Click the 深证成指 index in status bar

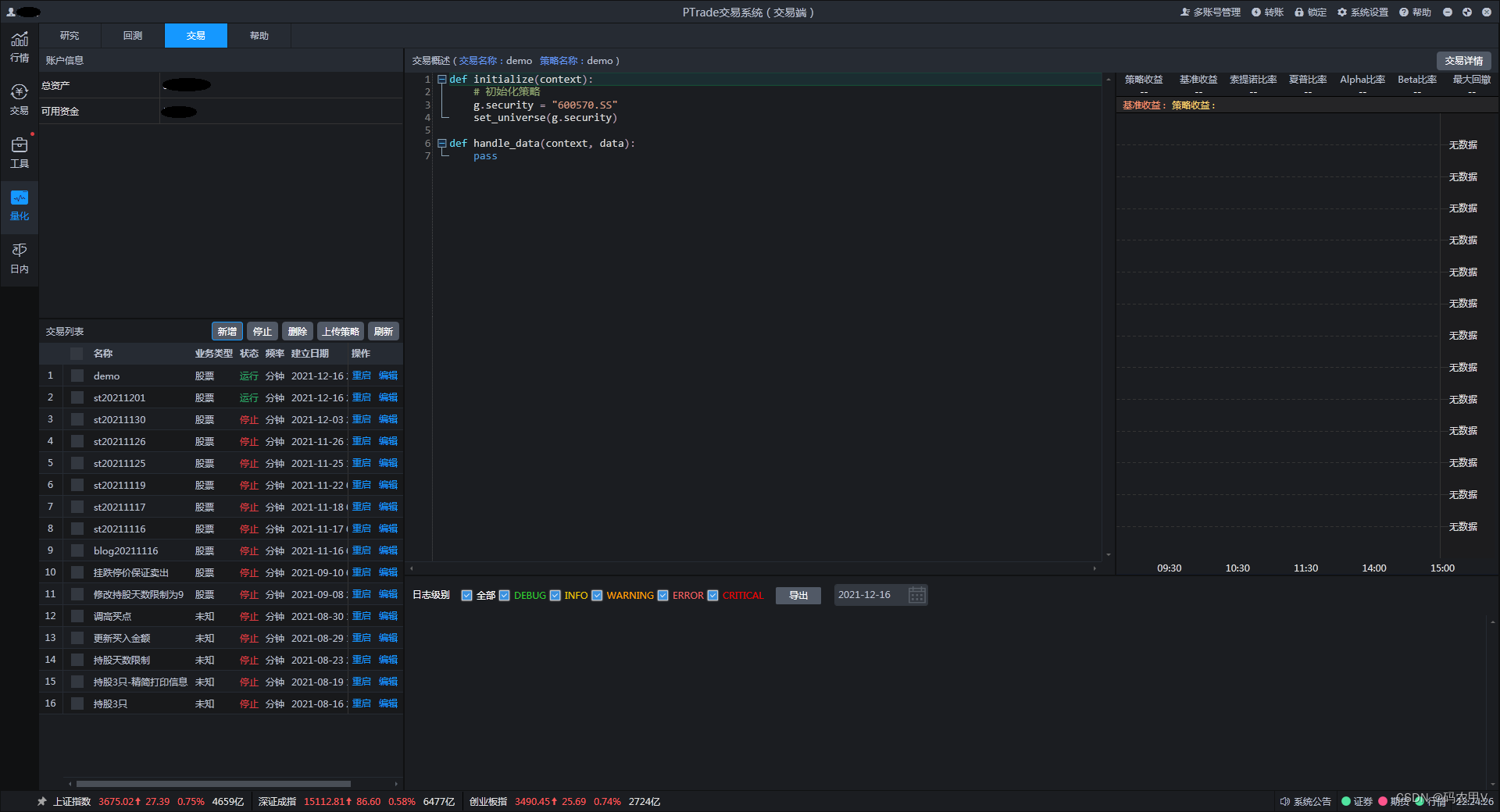point(277,801)
